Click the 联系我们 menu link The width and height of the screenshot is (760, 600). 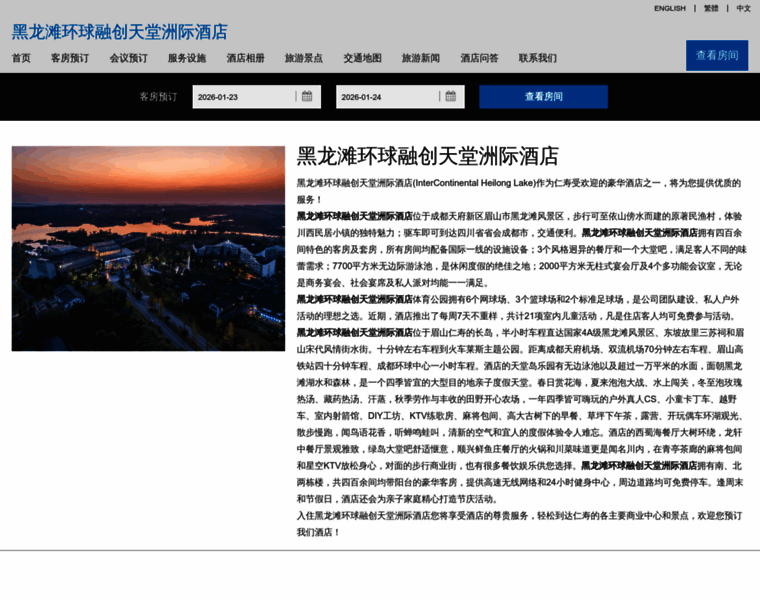point(538,58)
